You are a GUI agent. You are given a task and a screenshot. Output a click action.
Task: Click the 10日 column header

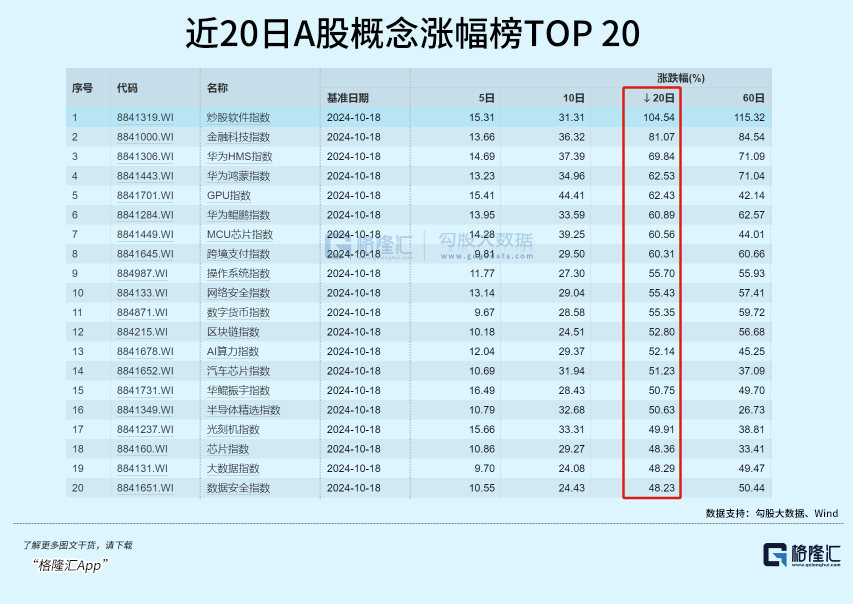[573, 98]
